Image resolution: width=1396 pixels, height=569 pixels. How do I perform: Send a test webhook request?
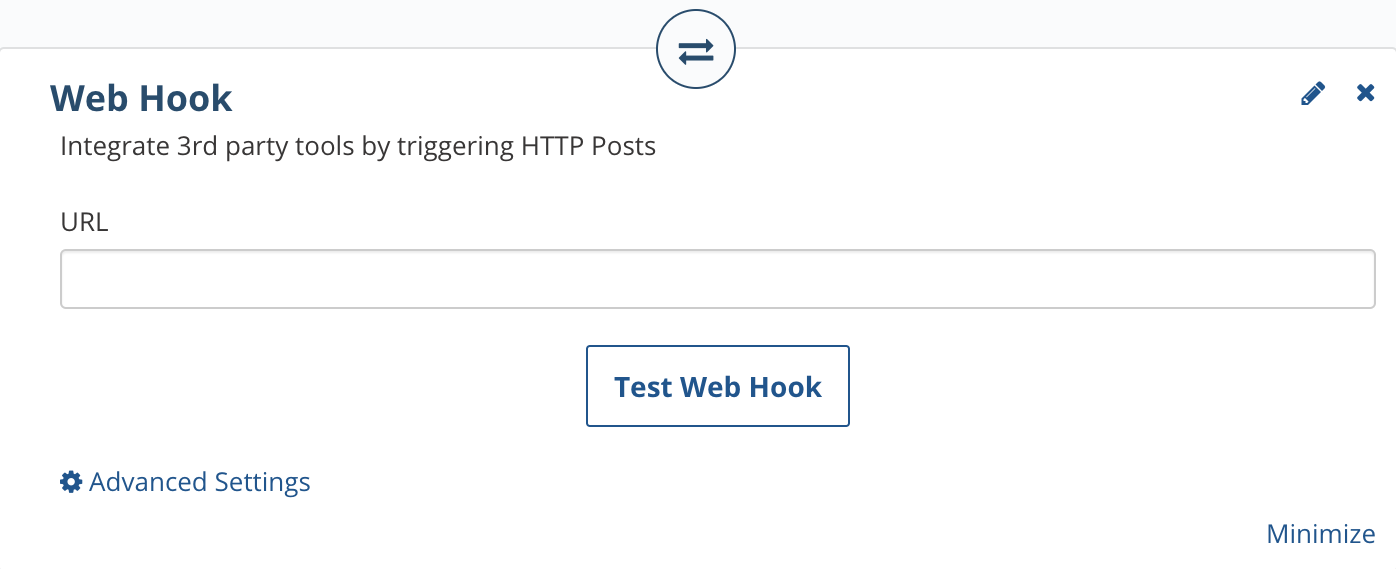718,386
